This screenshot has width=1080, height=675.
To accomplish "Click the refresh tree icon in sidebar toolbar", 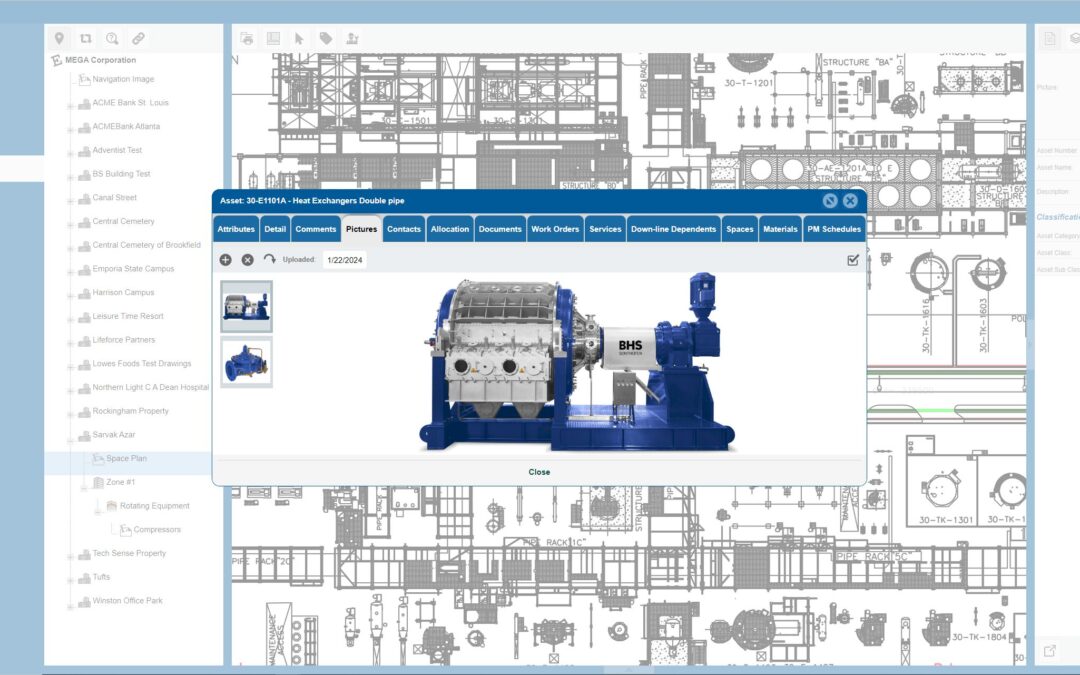I will (85, 39).
